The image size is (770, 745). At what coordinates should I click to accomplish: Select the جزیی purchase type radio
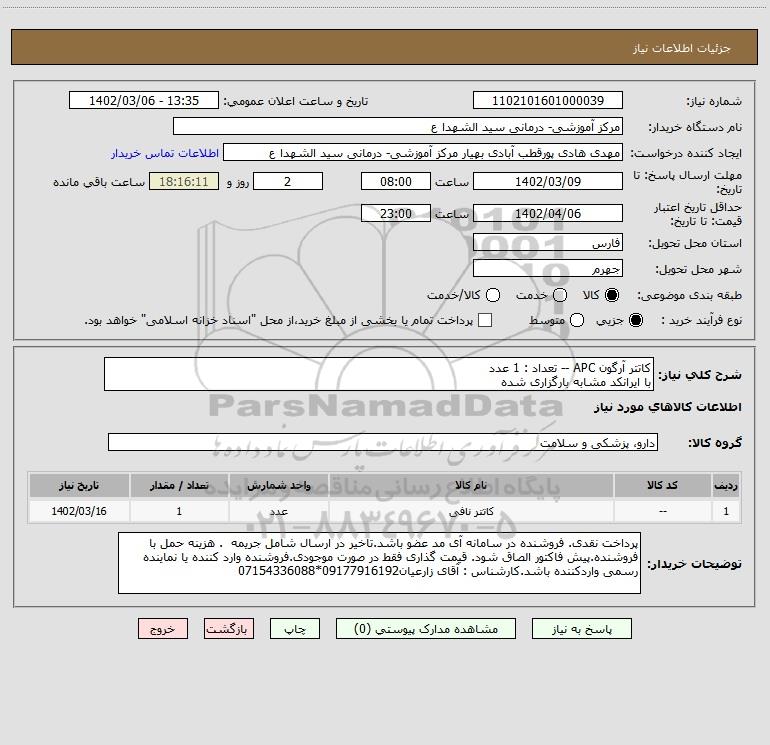click(x=635, y=320)
